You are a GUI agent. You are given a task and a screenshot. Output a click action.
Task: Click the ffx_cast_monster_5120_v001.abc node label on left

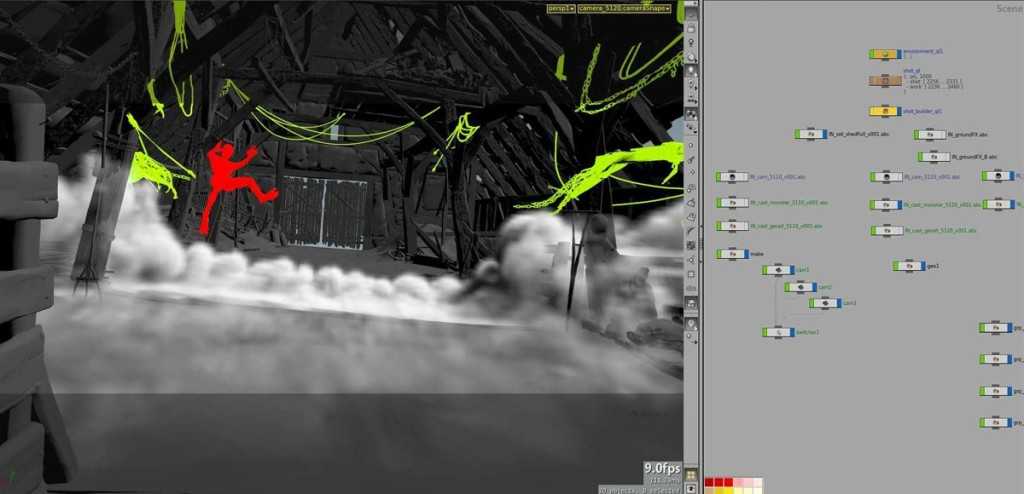coord(786,203)
